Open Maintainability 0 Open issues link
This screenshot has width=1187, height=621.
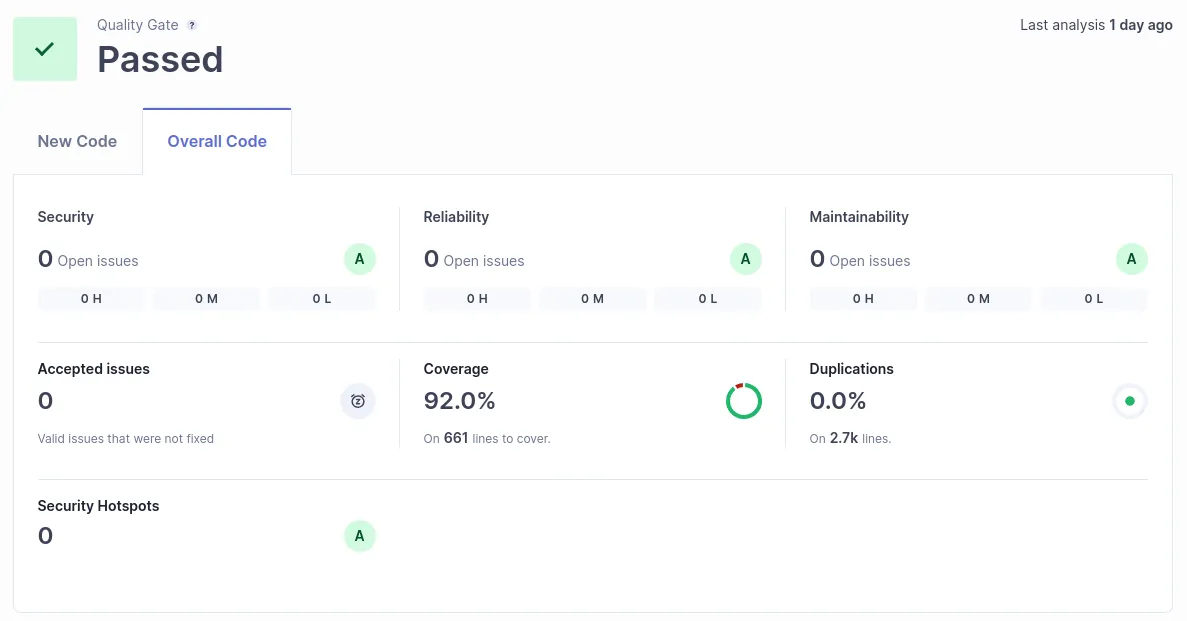click(860, 260)
